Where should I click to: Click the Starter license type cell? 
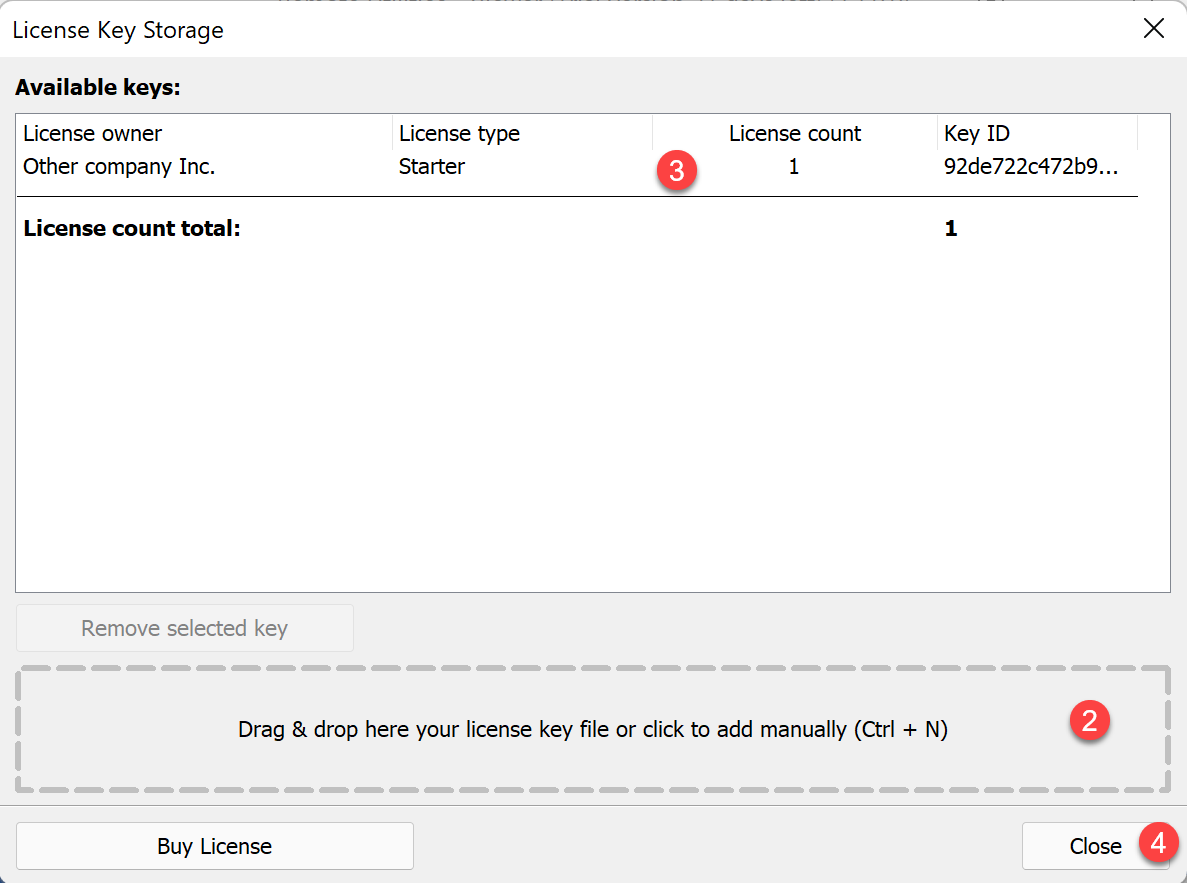[x=431, y=166]
